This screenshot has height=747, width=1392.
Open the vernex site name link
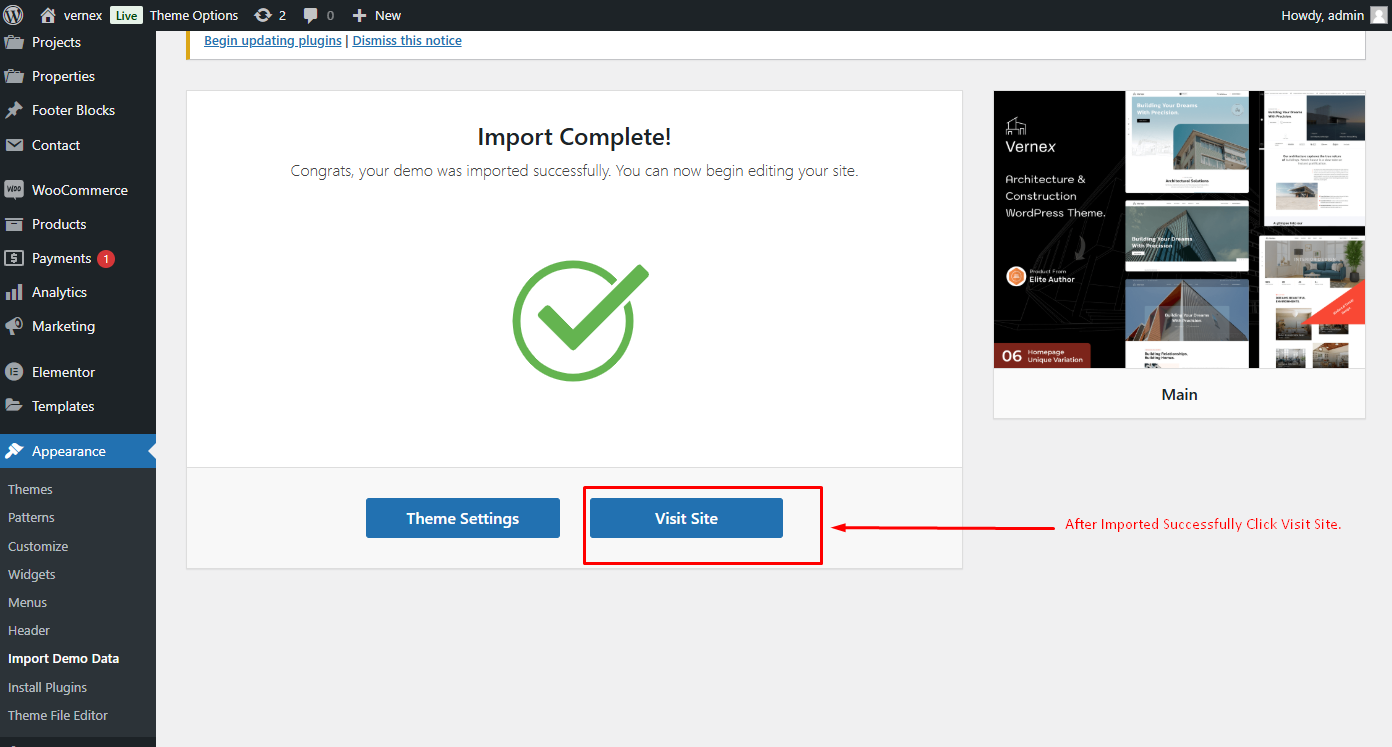[x=84, y=15]
